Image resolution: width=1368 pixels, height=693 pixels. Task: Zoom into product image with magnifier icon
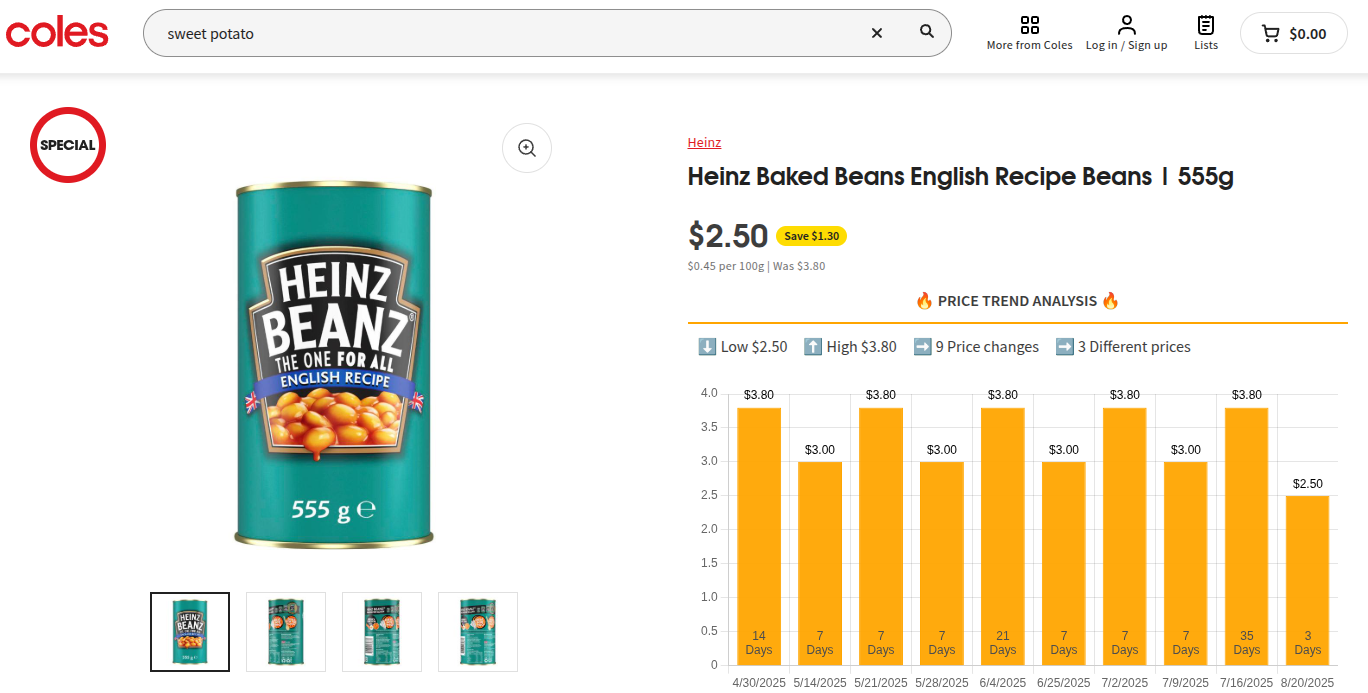(527, 148)
